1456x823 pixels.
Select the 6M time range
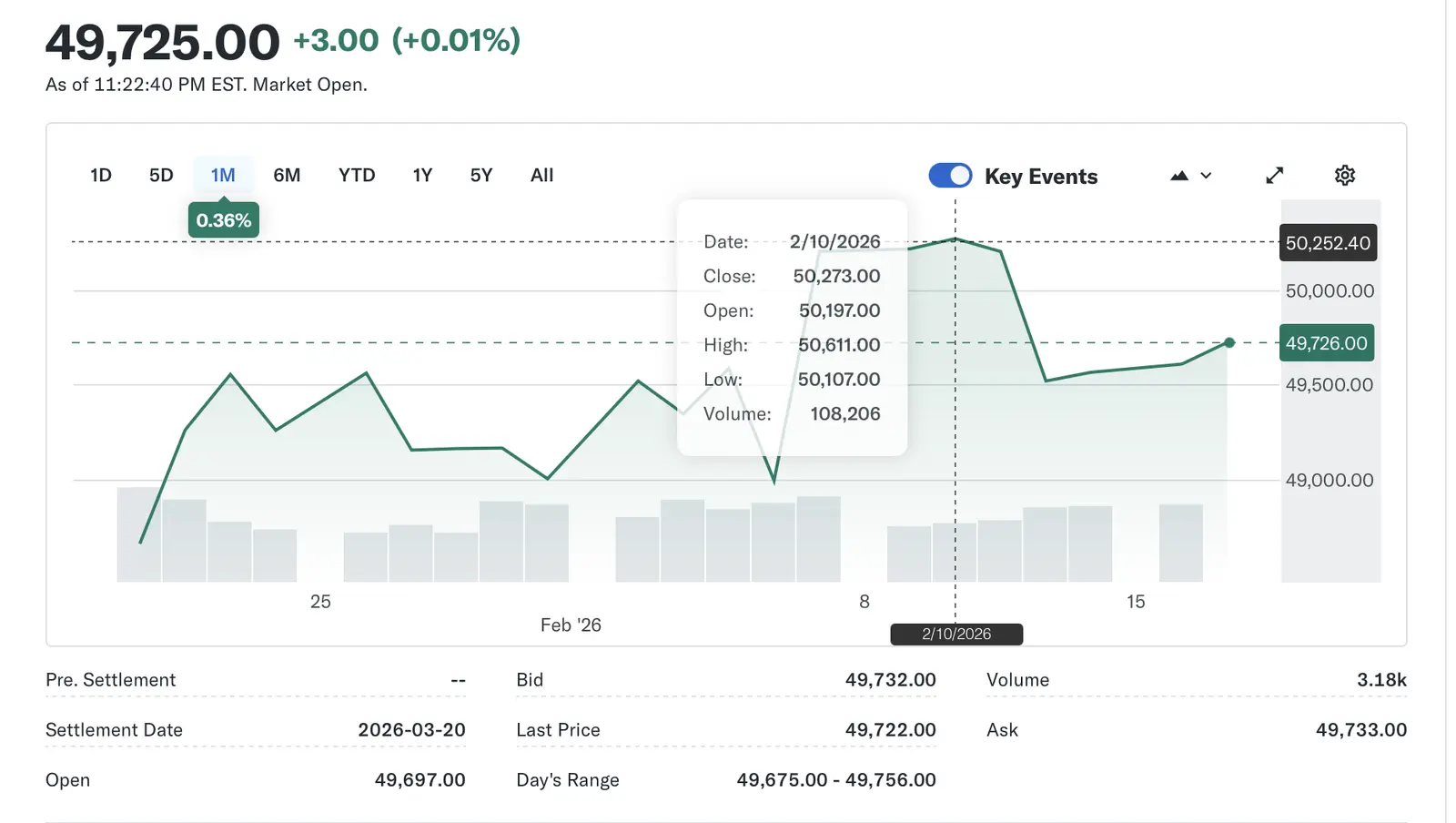coord(287,176)
